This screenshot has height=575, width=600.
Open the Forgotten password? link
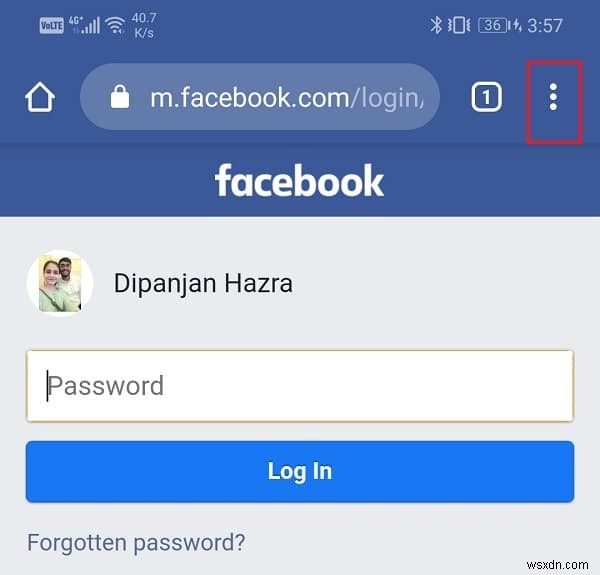(x=136, y=543)
